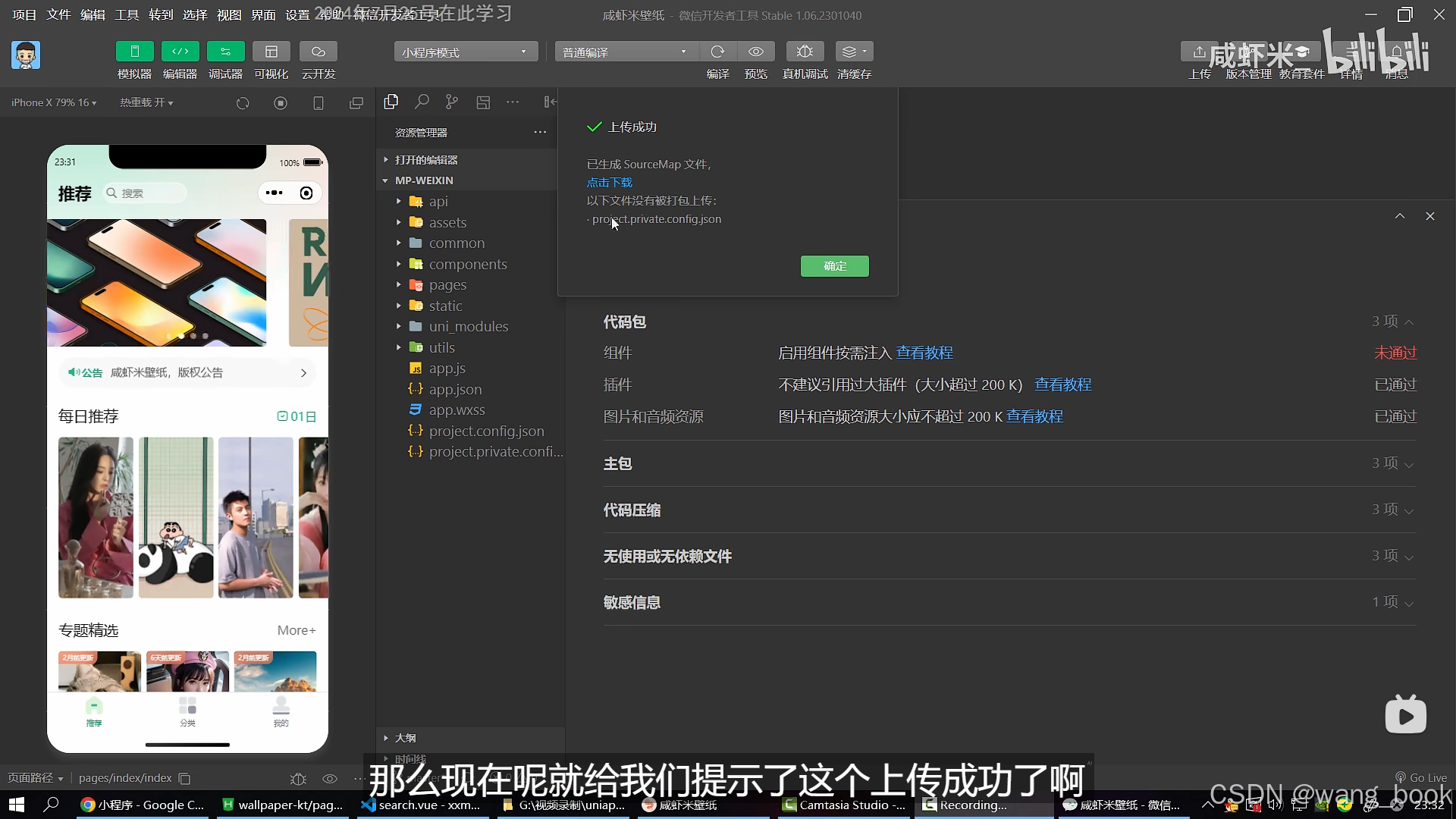
Task: Toggle the editor panel button
Action: pyautogui.click(x=180, y=52)
